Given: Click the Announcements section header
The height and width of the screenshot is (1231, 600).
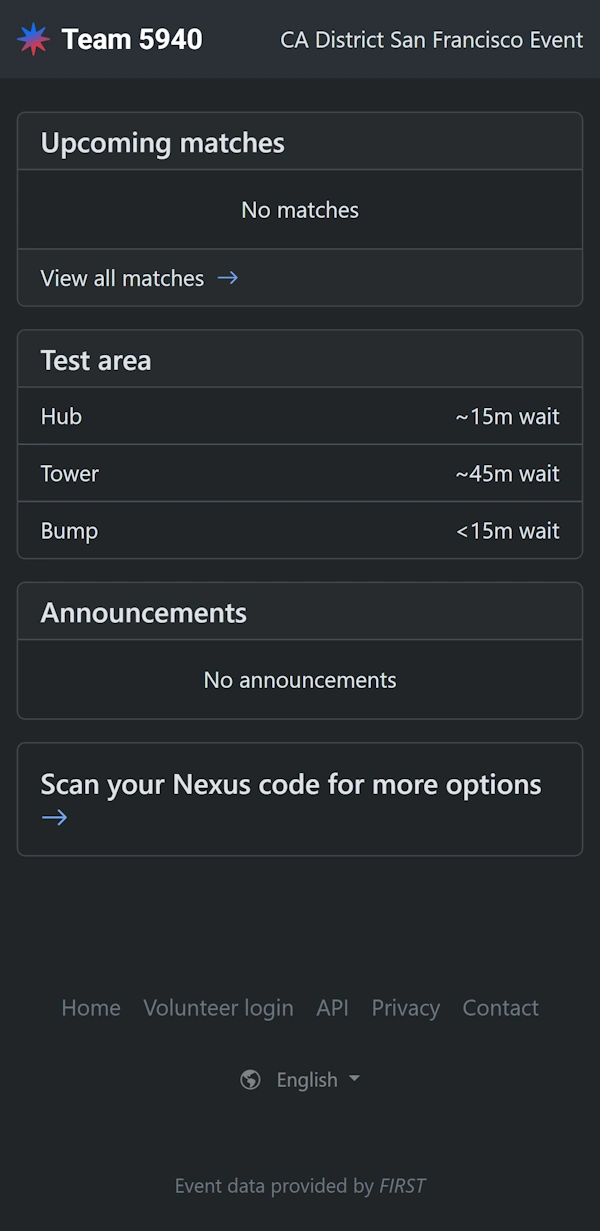Looking at the screenshot, I should (143, 612).
